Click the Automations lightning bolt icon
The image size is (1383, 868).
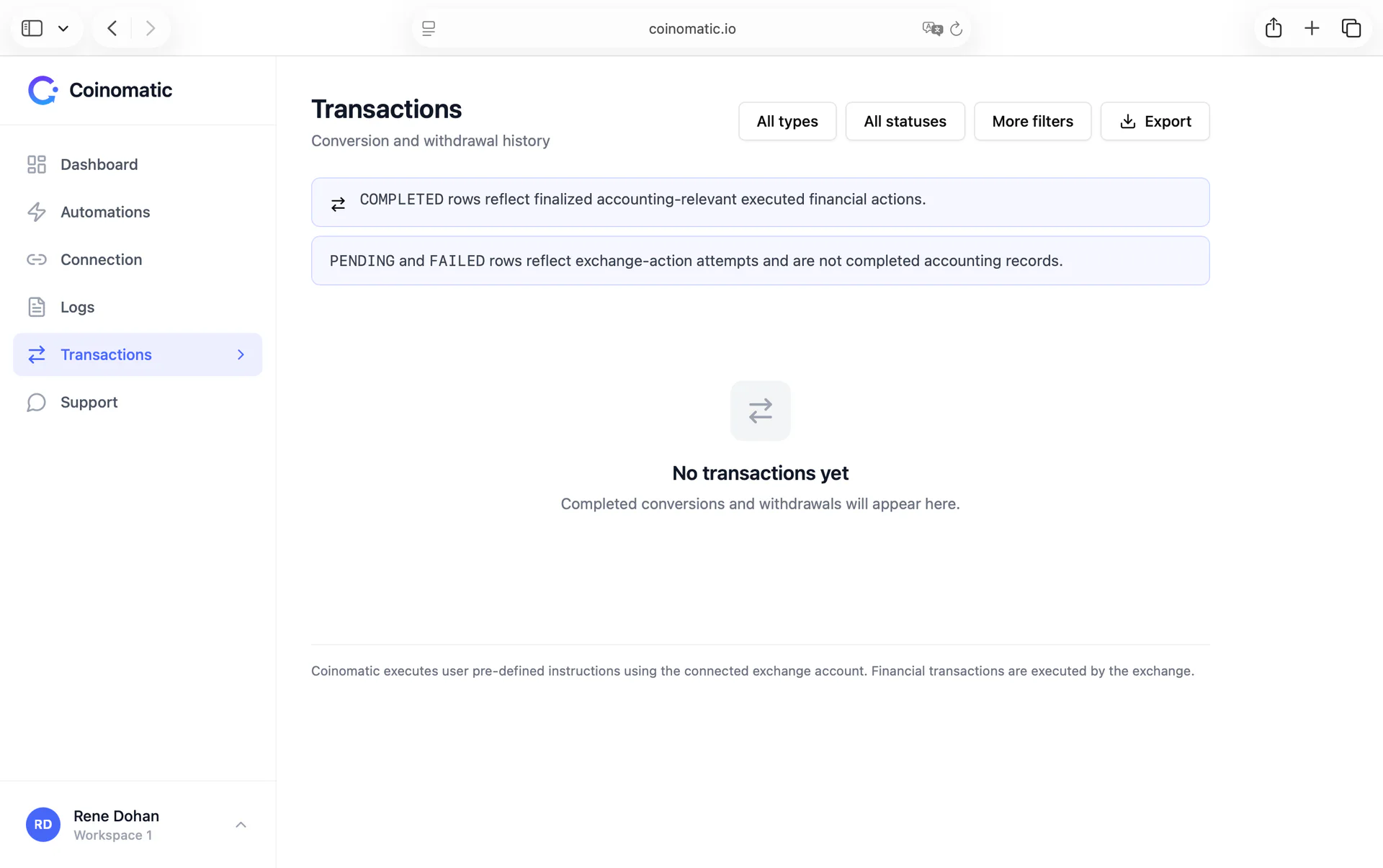point(37,212)
